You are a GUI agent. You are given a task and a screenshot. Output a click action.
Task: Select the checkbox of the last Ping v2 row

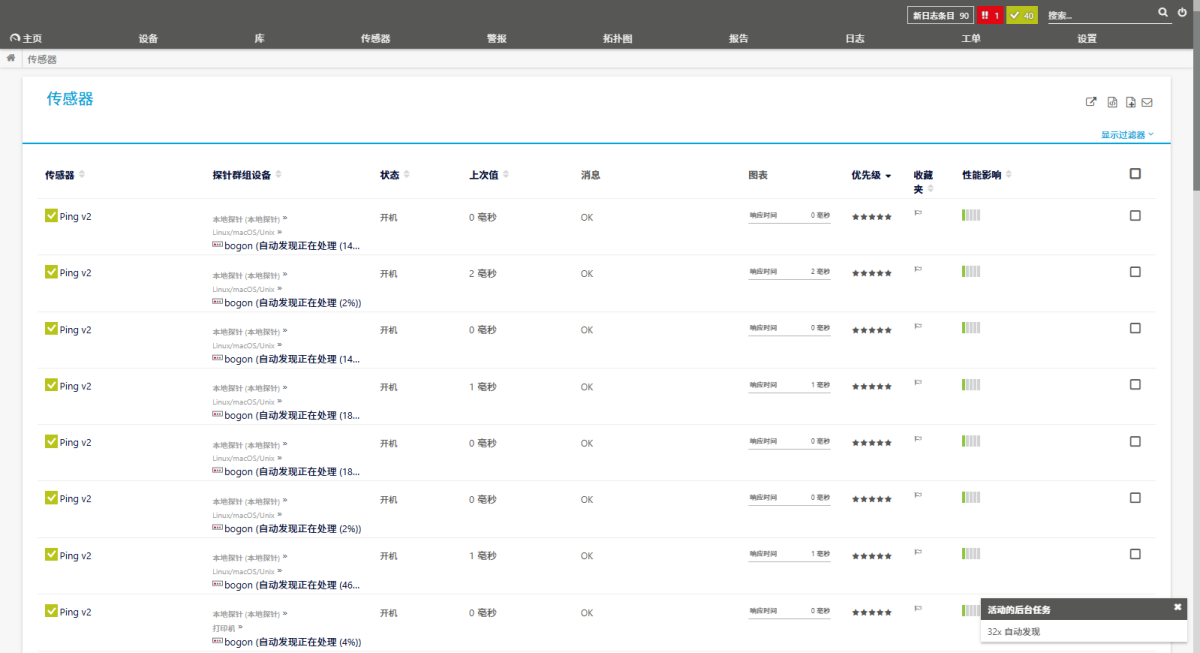[x=1135, y=612]
